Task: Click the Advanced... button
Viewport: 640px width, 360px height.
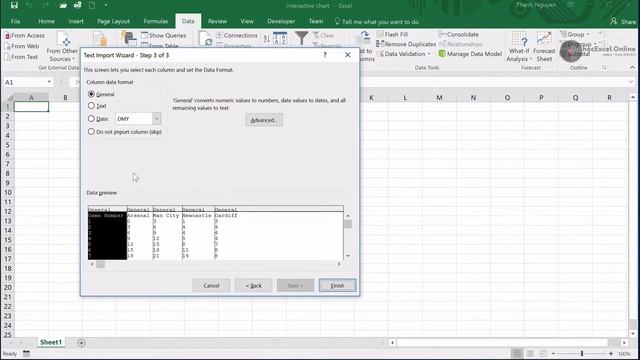Action: (x=264, y=120)
